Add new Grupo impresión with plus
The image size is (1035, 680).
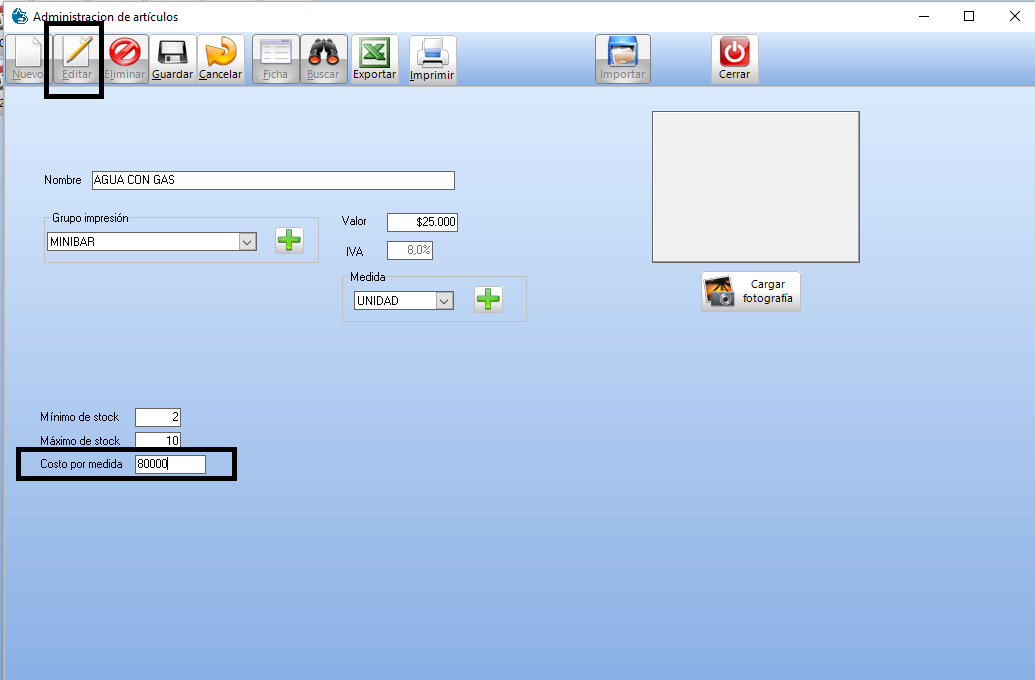click(x=289, y=241)
